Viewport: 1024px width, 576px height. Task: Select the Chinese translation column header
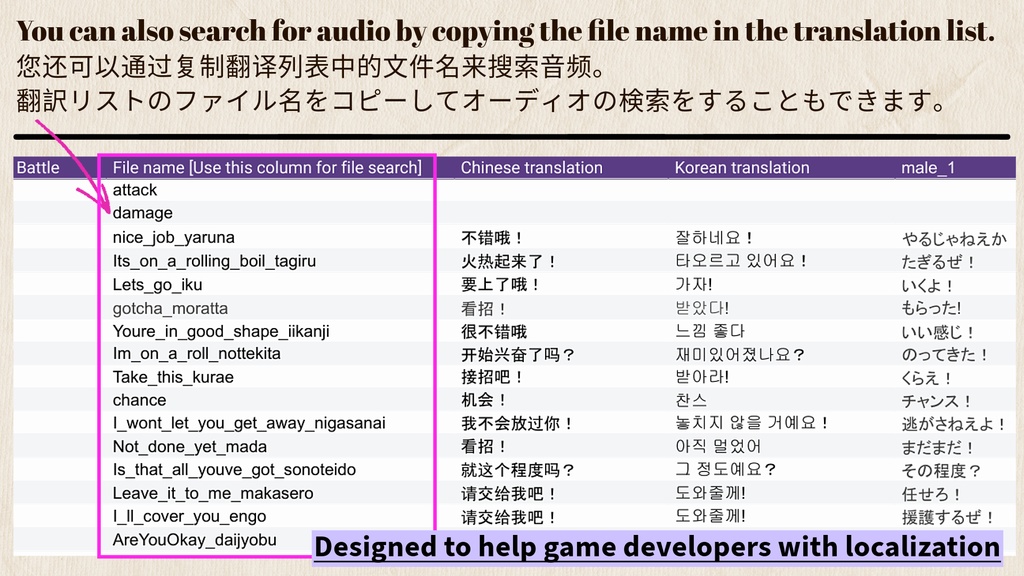tap(528, 167)
